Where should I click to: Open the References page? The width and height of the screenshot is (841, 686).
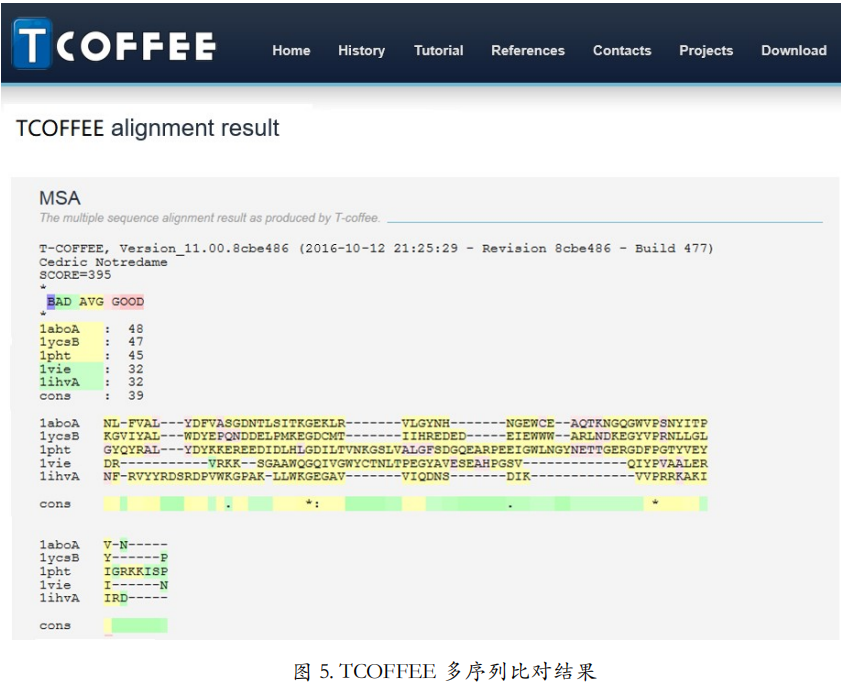click(x=528, y=50)
